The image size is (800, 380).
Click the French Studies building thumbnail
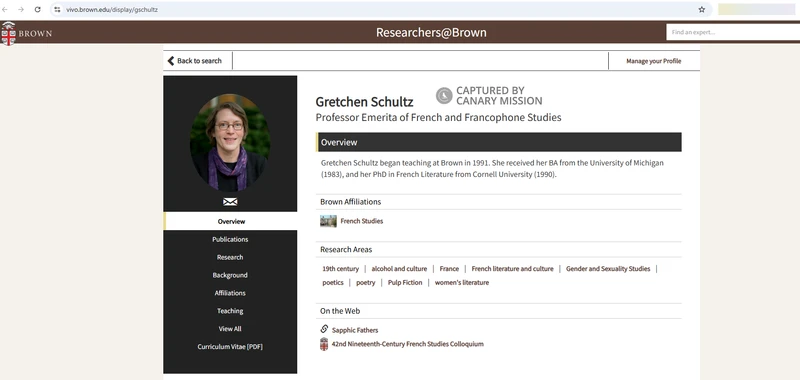[x=328, y=221]
